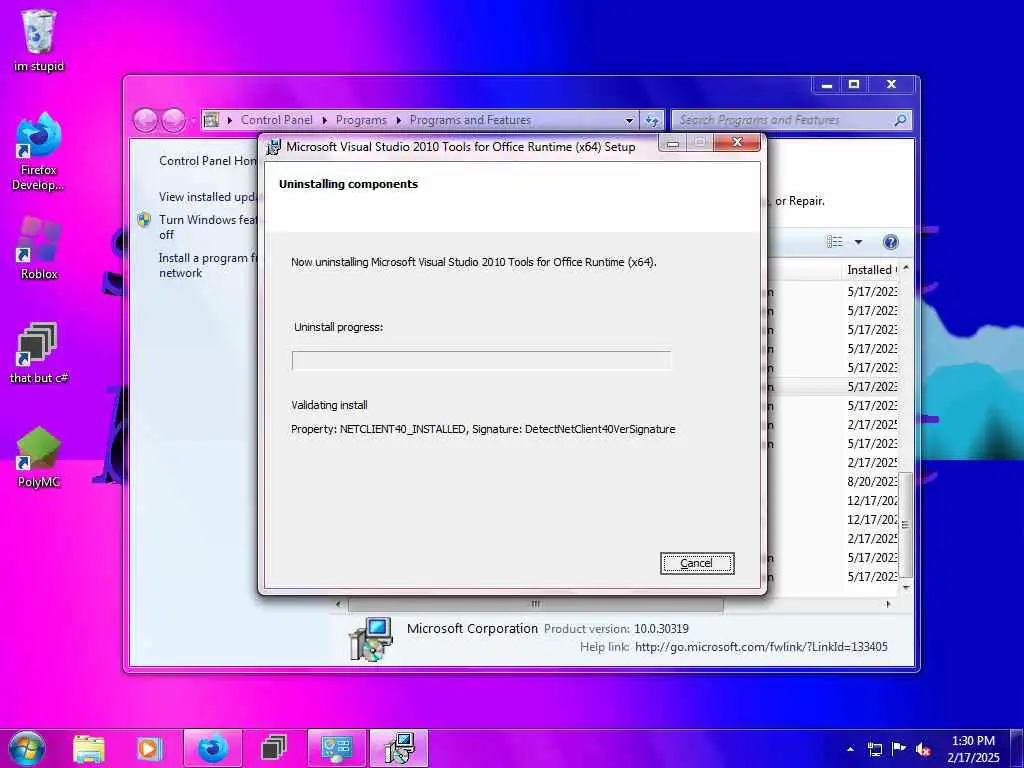Switch to Control Panel taskbar button
1024x768 pixels.
click(x=336, y=748)
